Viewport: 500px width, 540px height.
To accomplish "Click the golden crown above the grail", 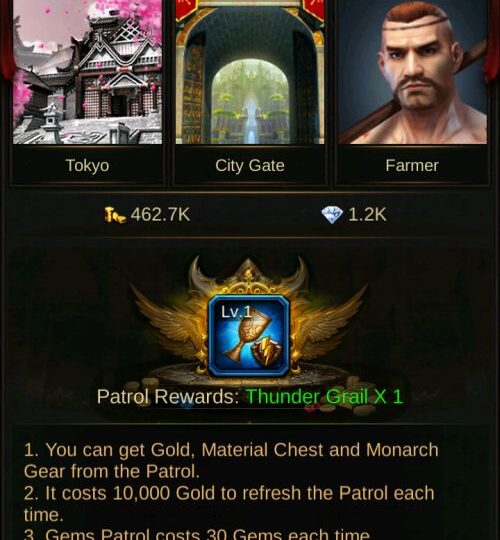I will (249, 276).
